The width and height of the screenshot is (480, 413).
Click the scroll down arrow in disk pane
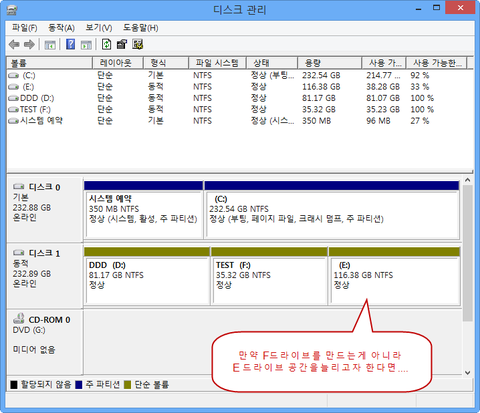pyautogui.click(x=468, y=372)
